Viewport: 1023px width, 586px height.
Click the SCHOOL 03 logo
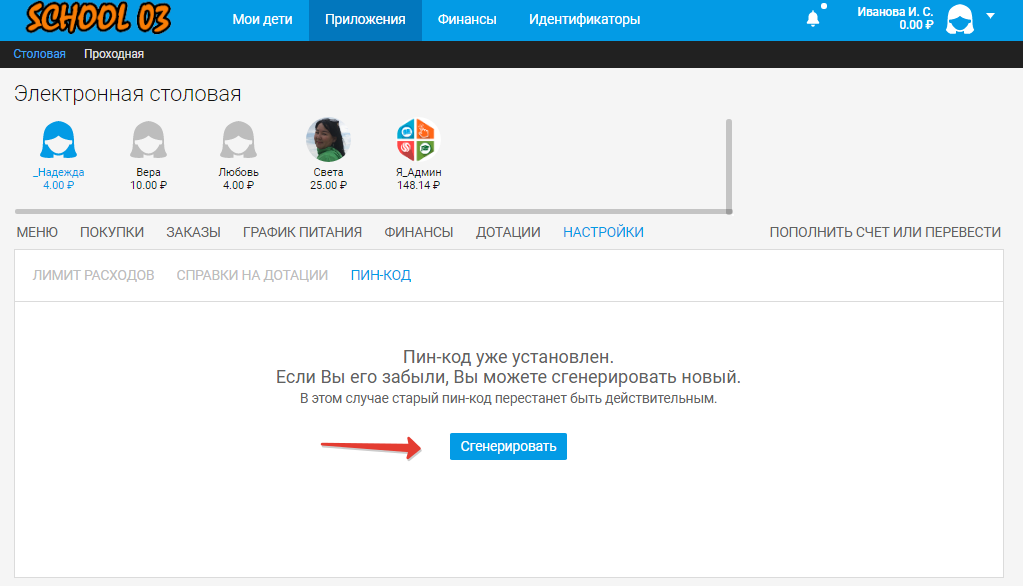[97, 19]
